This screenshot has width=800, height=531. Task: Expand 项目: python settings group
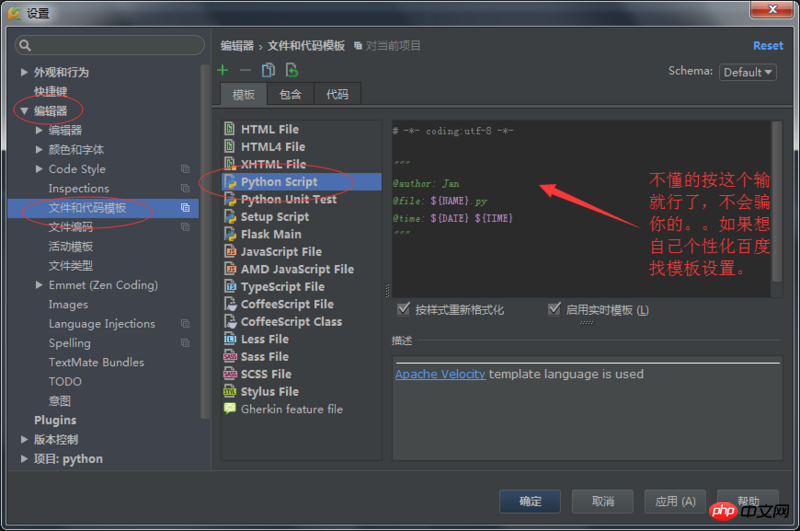tap(24, 459)
